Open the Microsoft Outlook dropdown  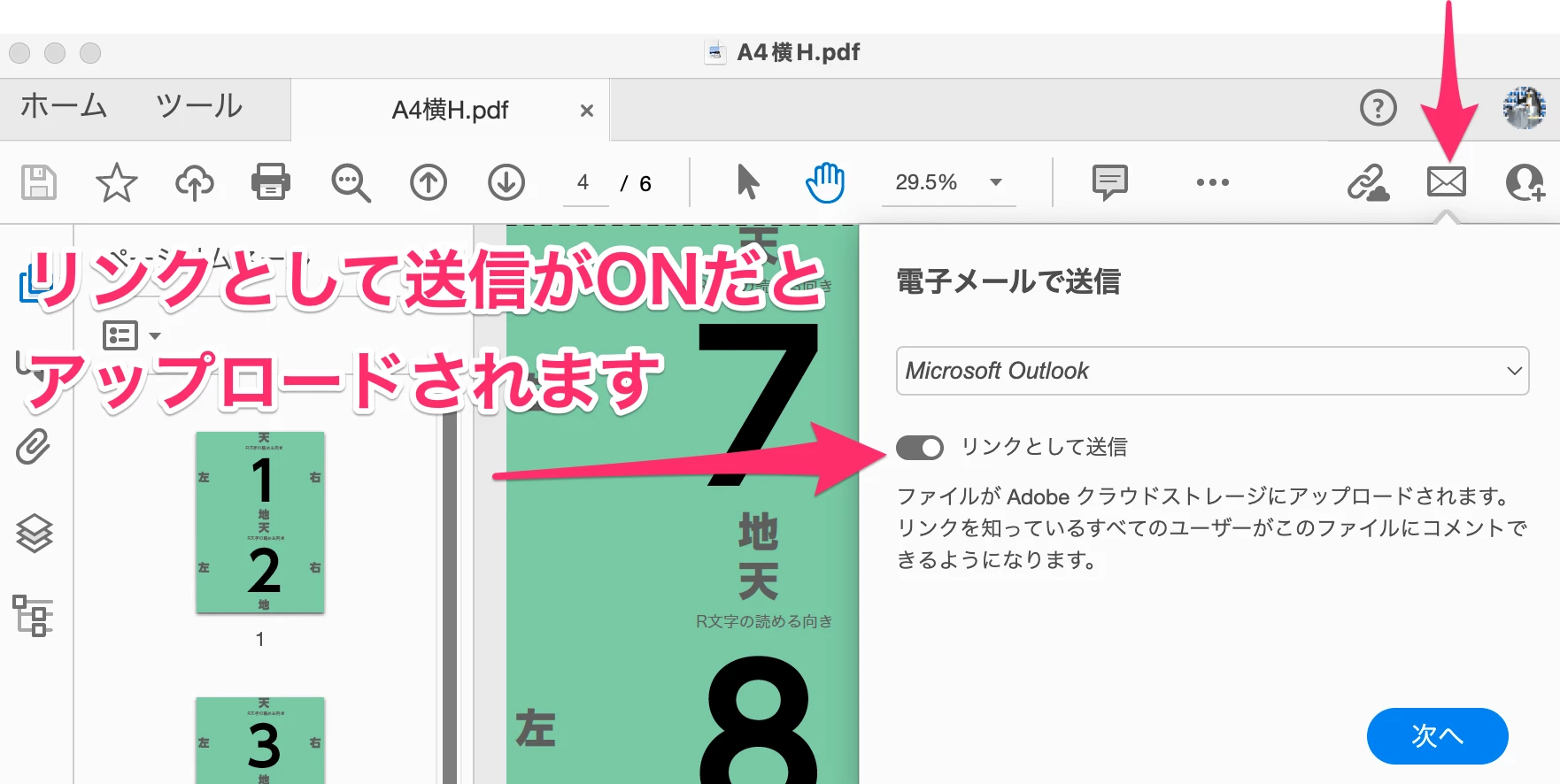point(1212,371)
